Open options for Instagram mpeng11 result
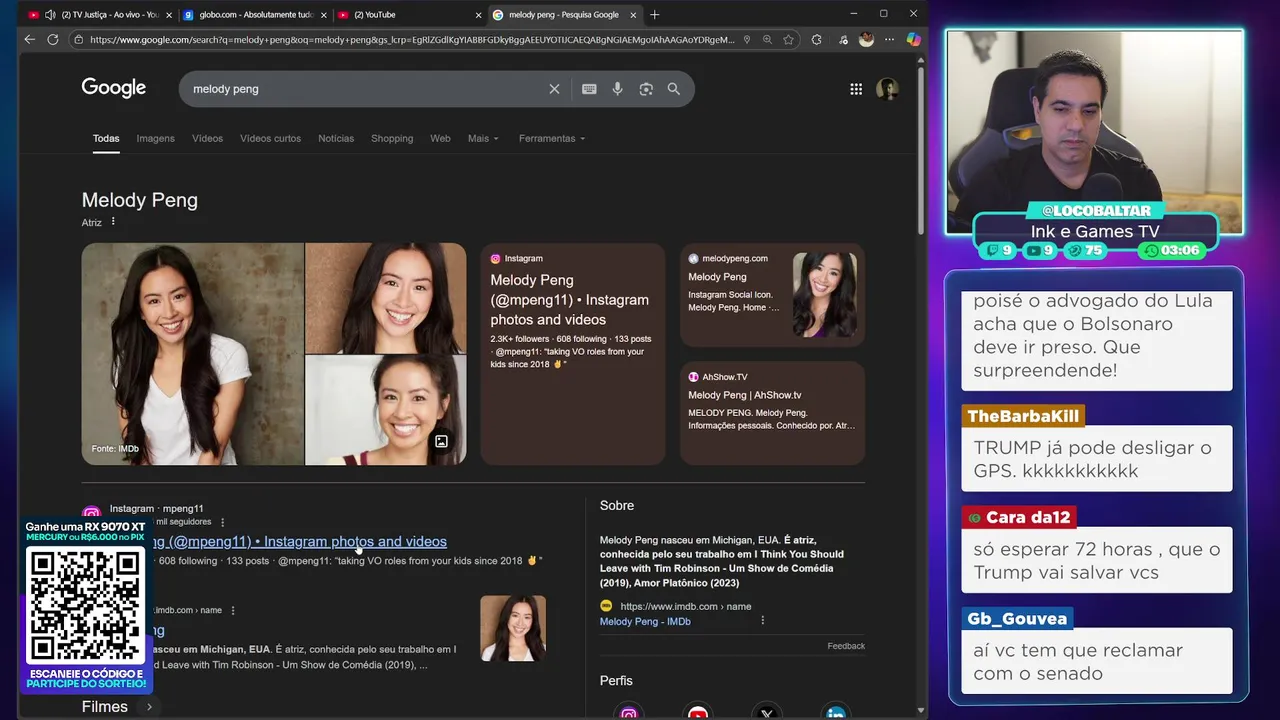The height and width of the screenshot is (720, 1280). (222, 522)
